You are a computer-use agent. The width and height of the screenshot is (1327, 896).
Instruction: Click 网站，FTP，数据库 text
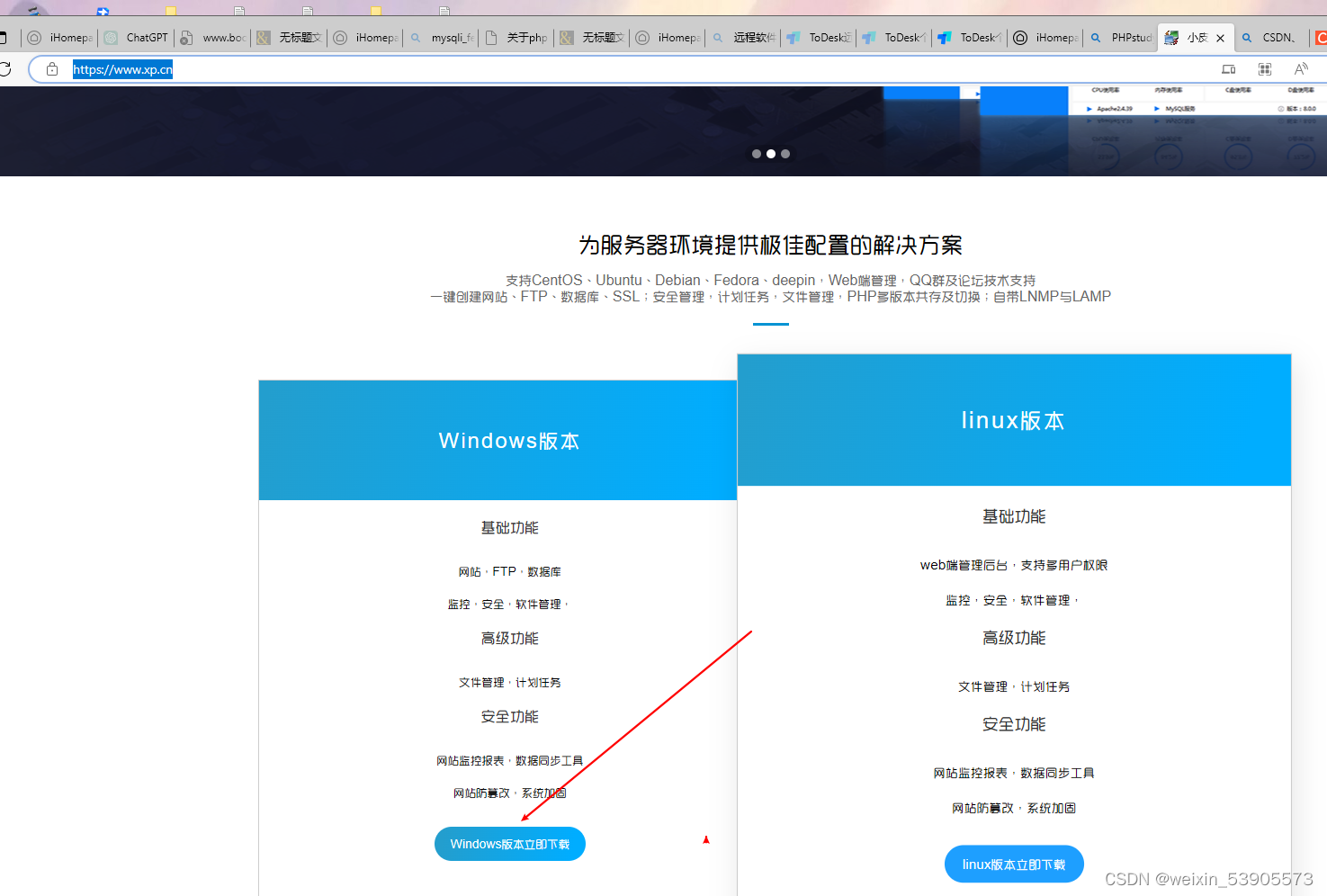click(x=510, y=572)
